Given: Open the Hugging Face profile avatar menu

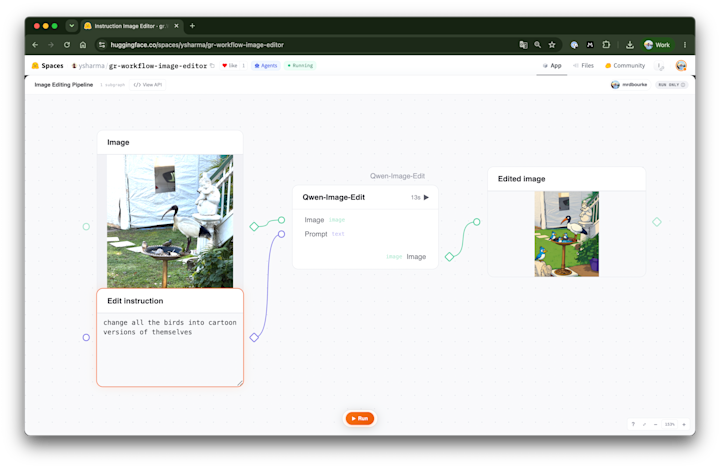Looking at the screenshot, I should tap(681, 66).
